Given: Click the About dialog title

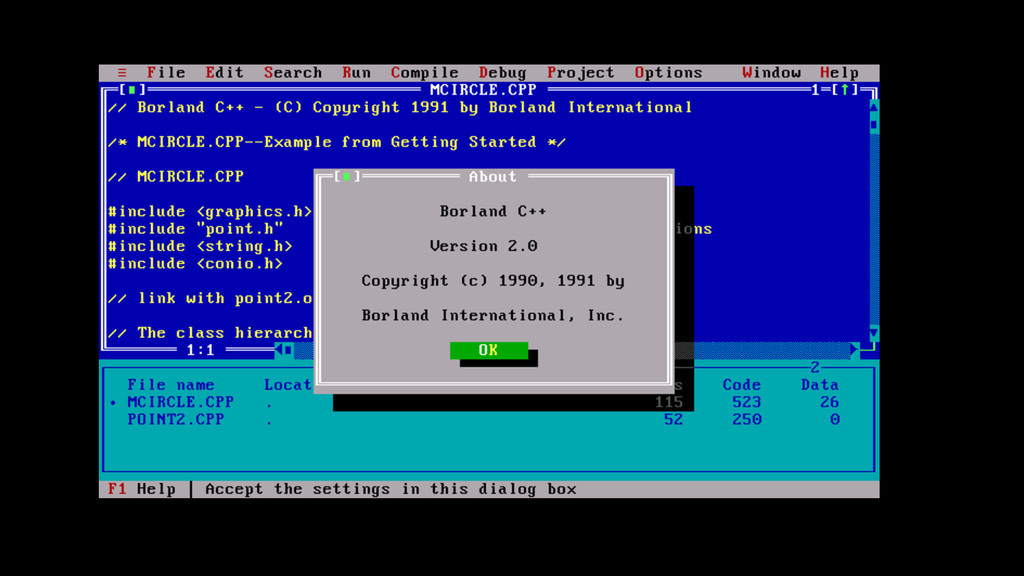Looking at the screenshot, I should 493,176.
